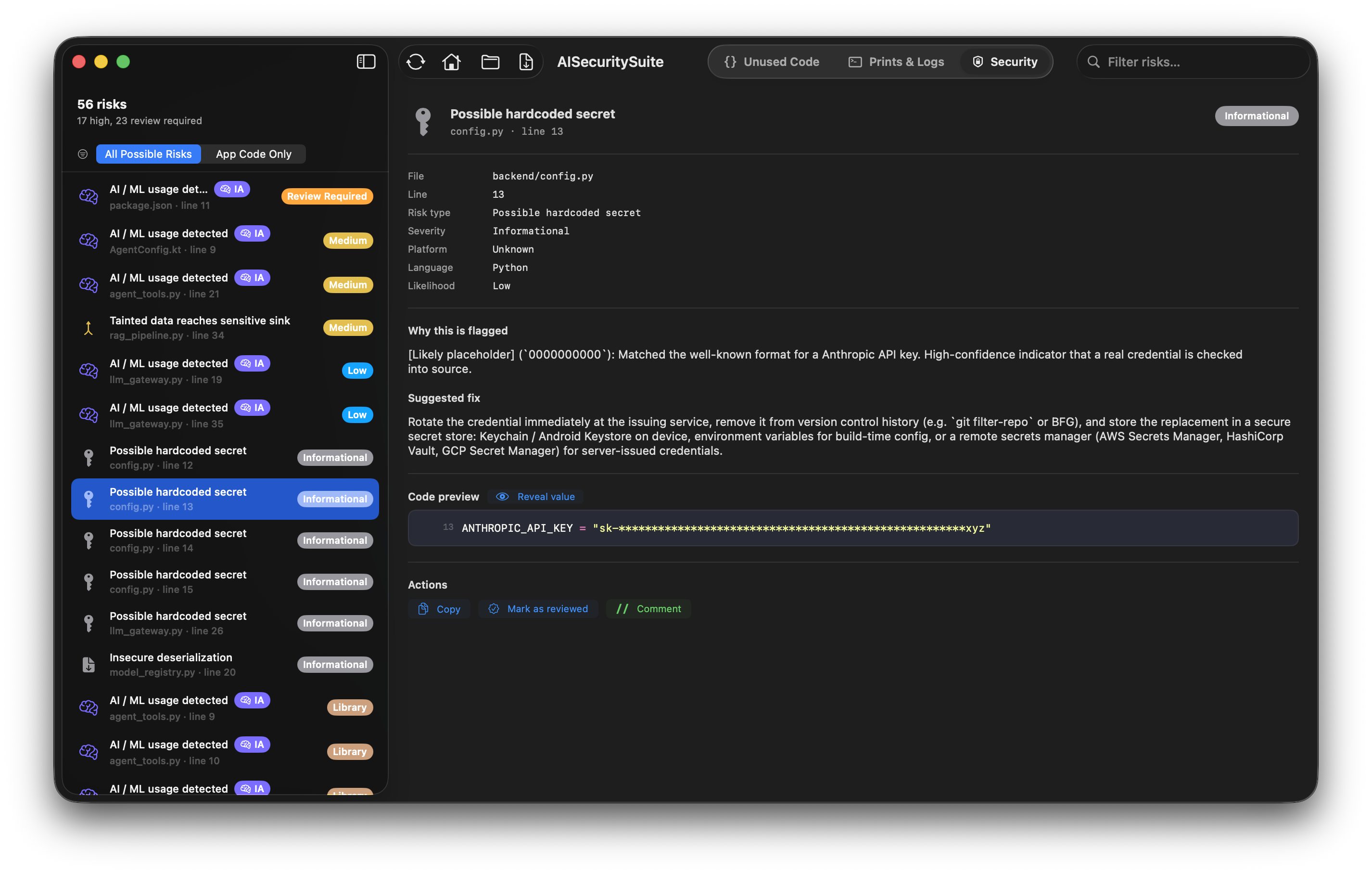Click '56 risks' heading text
Screen dimensions: 1372x874
pos(102,104)
